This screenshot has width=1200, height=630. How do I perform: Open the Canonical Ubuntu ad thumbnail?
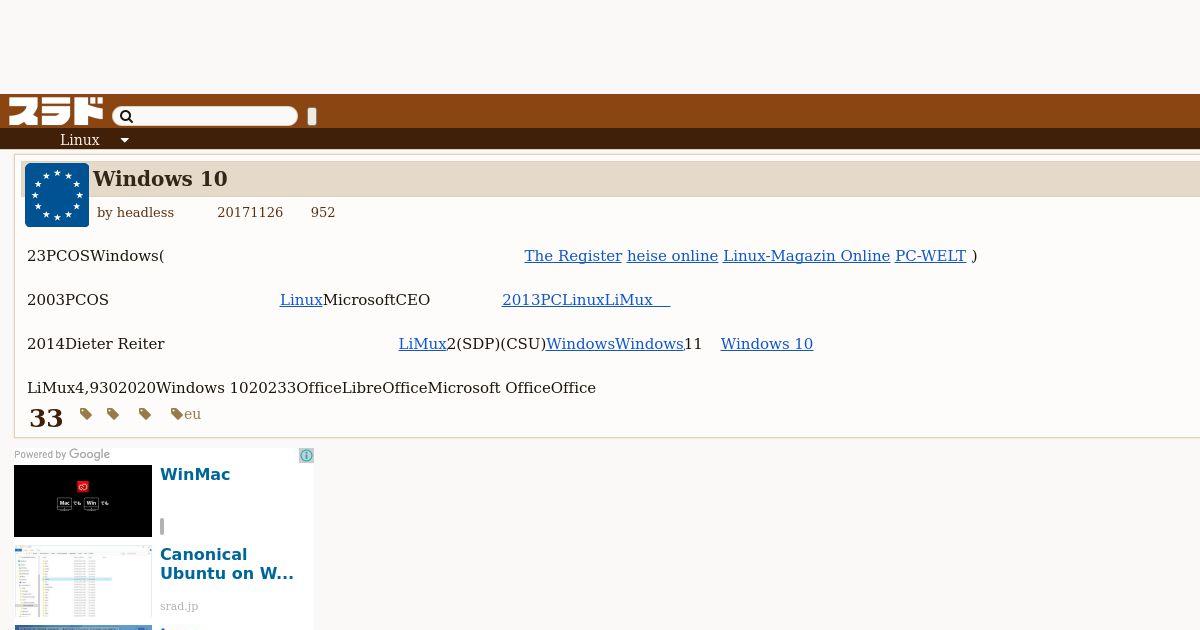coord(83,581)
